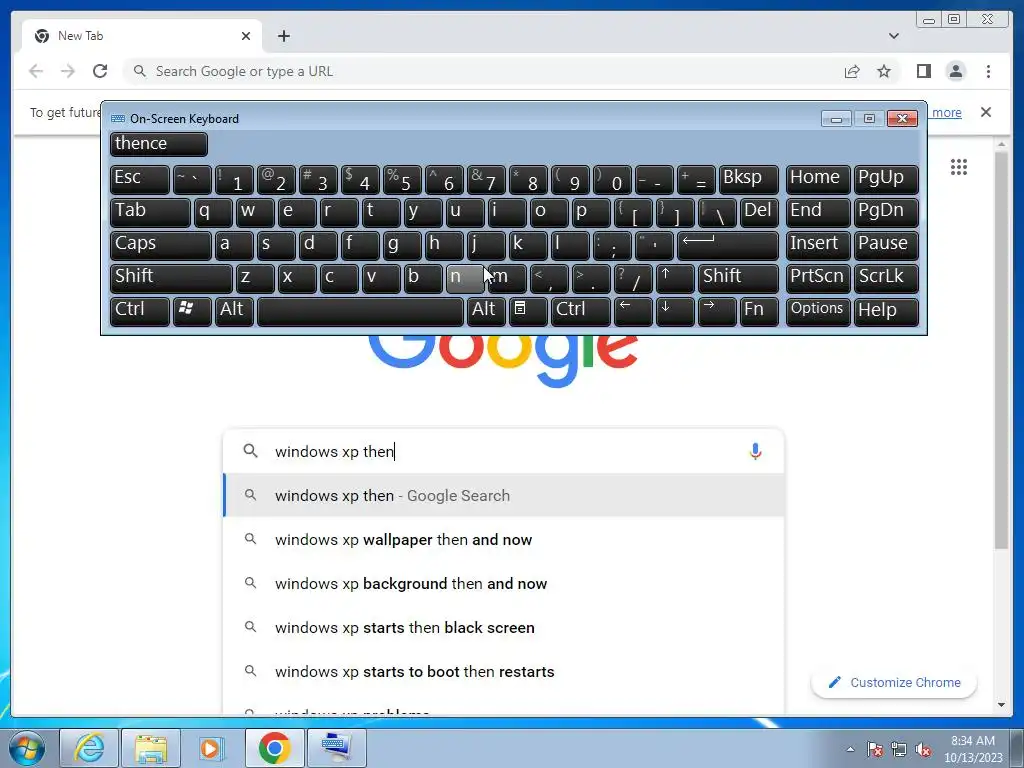Launch Internet Explorer from taskbar

point(89,748)
